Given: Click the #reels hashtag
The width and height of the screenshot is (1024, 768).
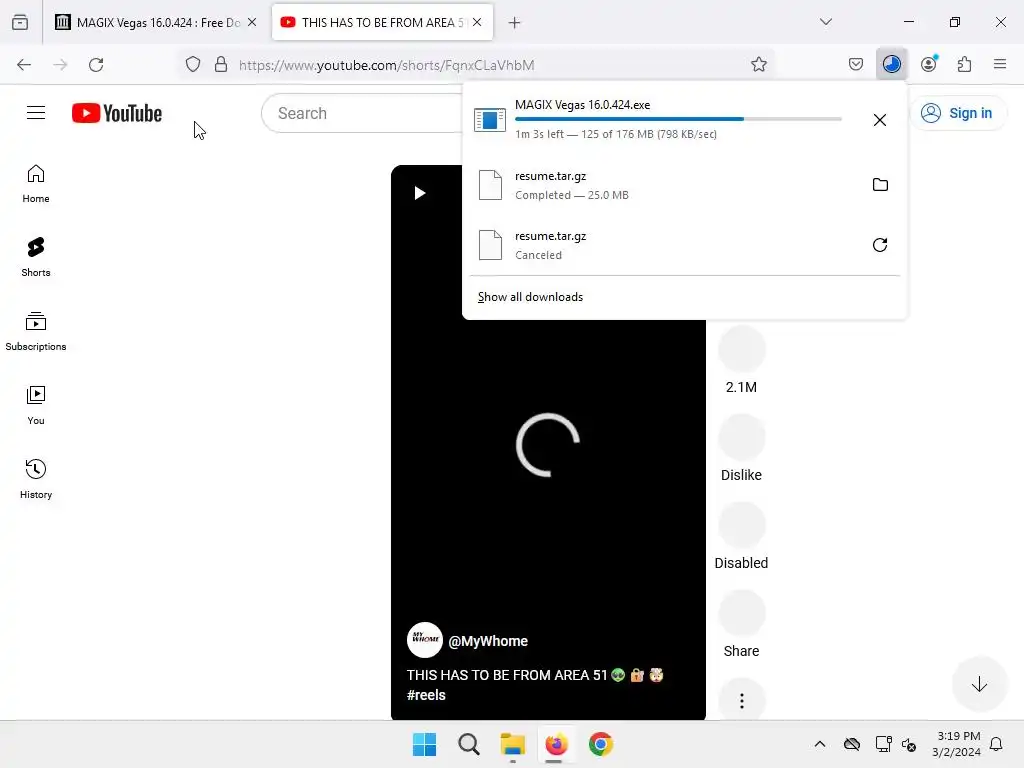Looking at the screenshot, I should click(x=426, y=695).
